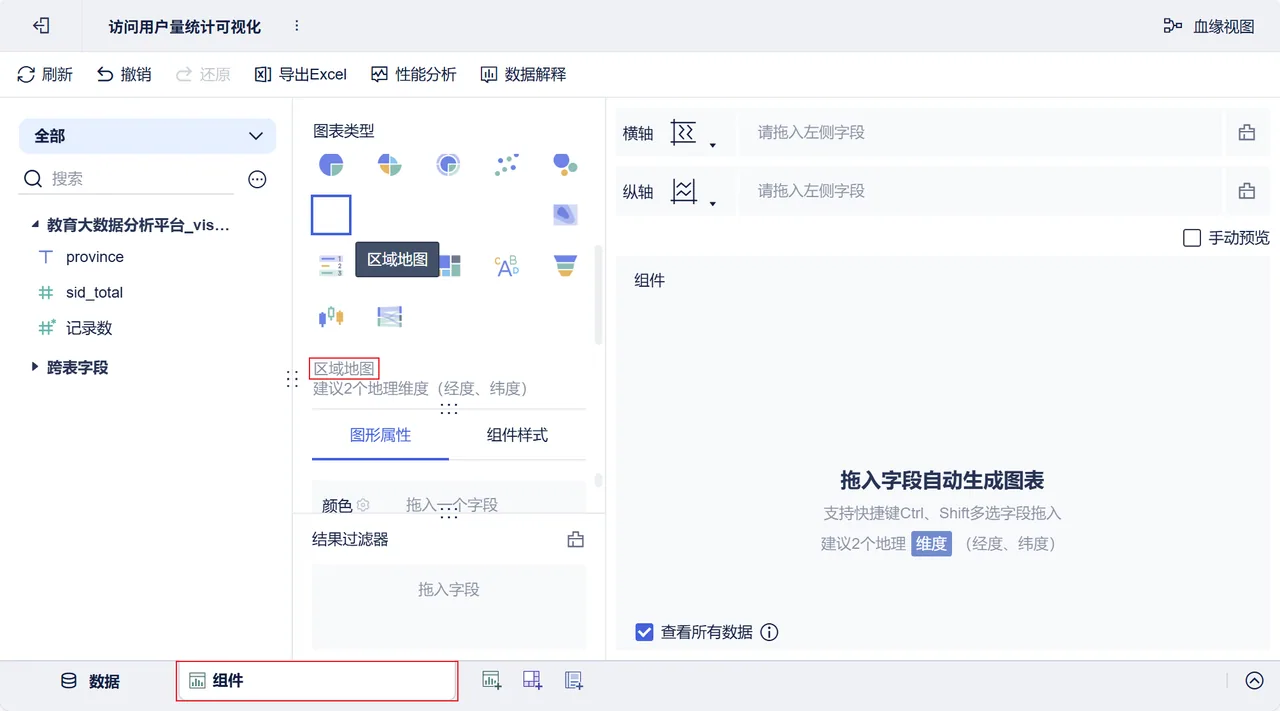This screenshot has height=711, width=1280.
Task: Choose the bubble chart type
Action: (565, 164)
